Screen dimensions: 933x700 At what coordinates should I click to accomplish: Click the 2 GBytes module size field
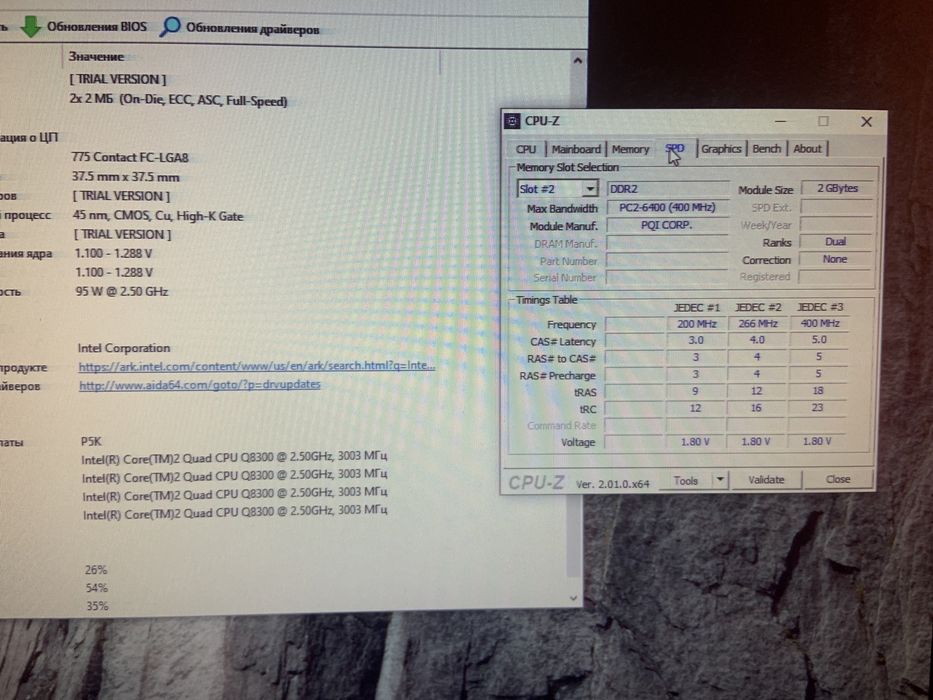point(837,188)
